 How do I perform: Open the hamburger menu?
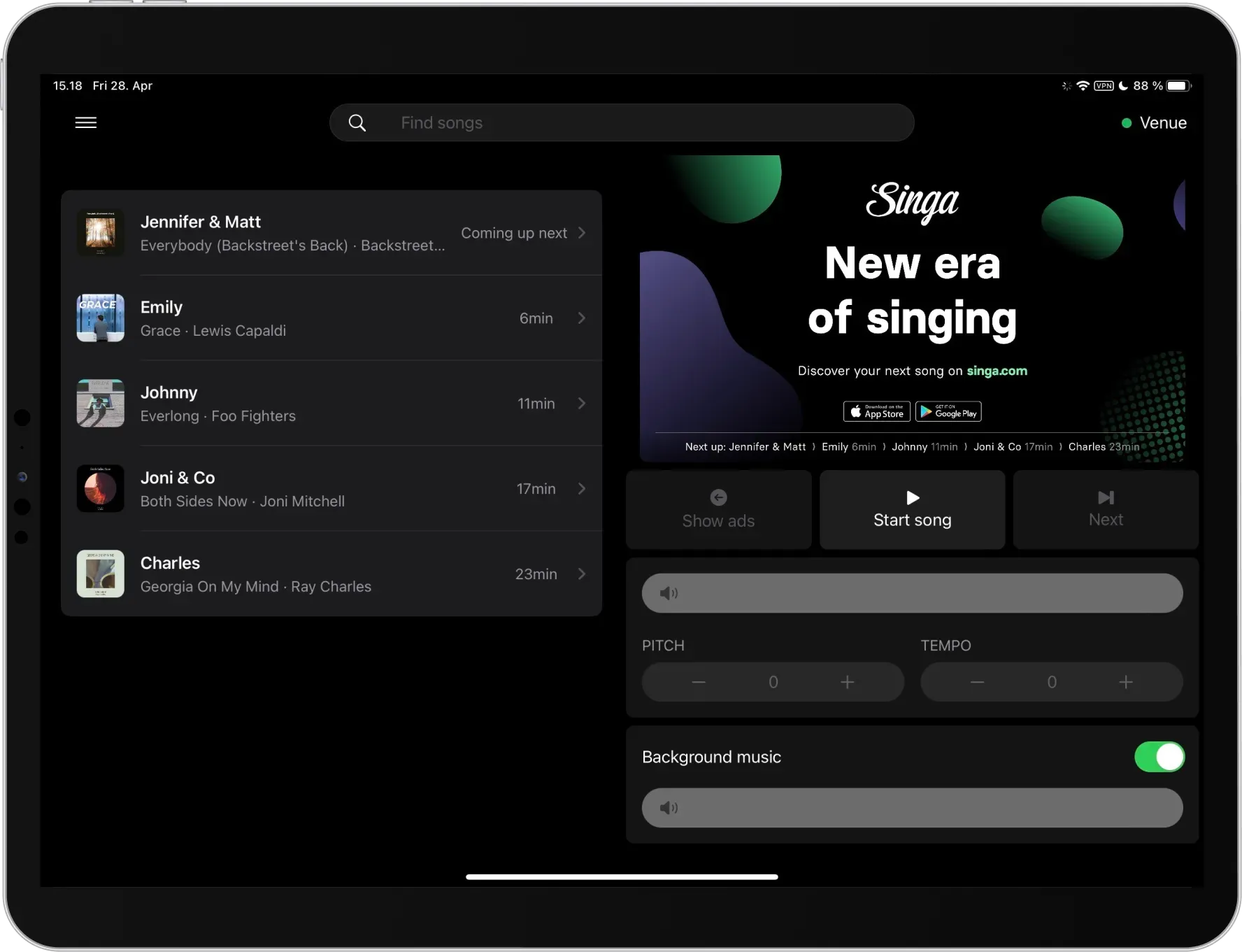pyautogui.click(x=86, y=122)
